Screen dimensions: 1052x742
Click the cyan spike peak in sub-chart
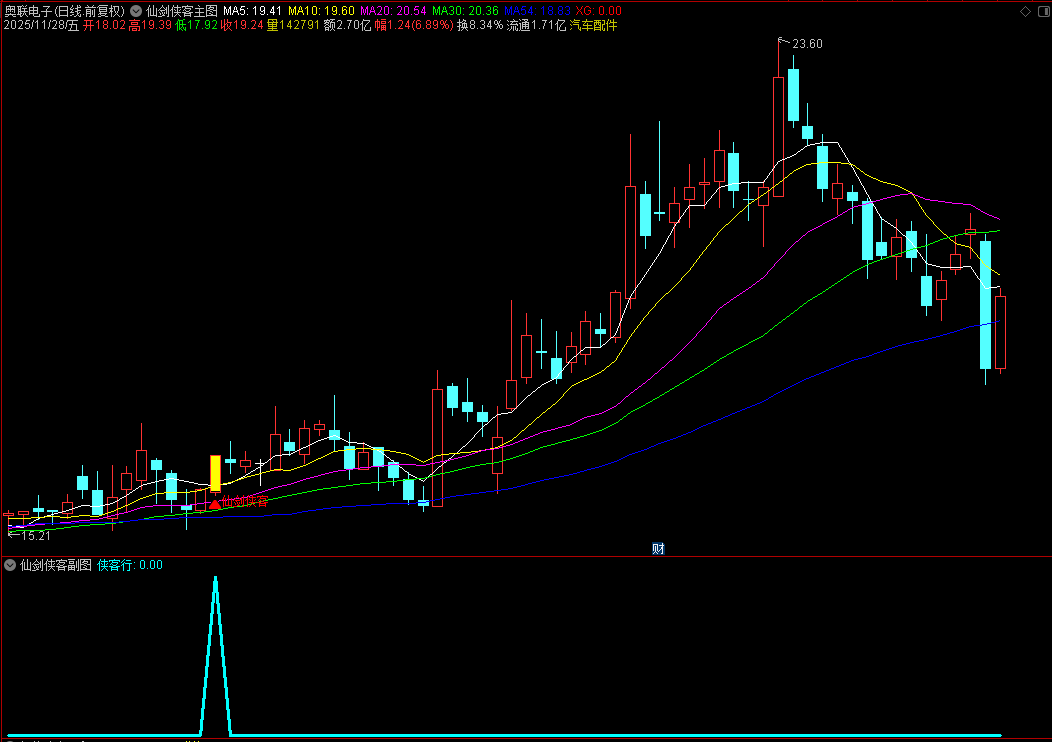215,578
